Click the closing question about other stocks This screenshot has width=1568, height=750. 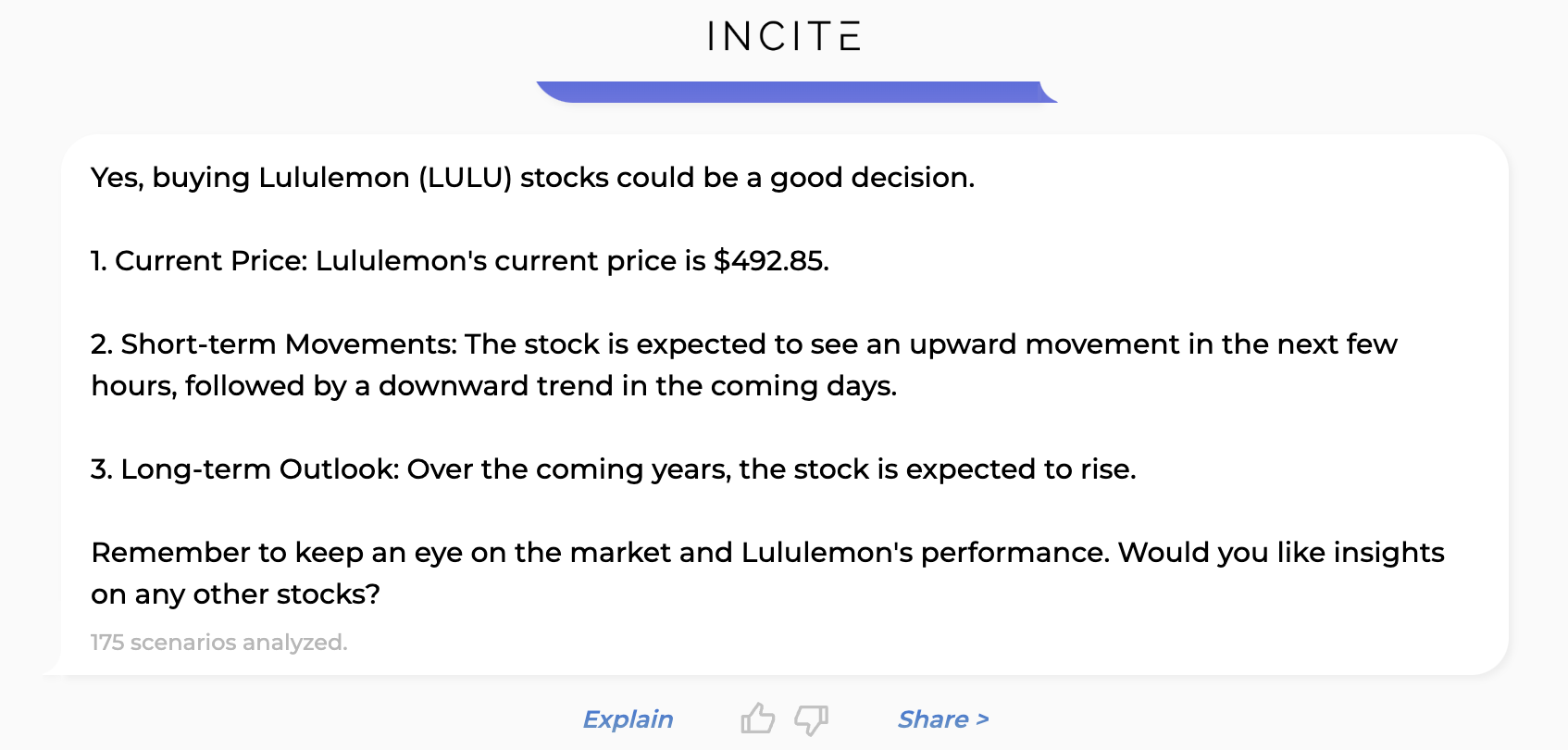pyautogui.click(x=767, y=573)
